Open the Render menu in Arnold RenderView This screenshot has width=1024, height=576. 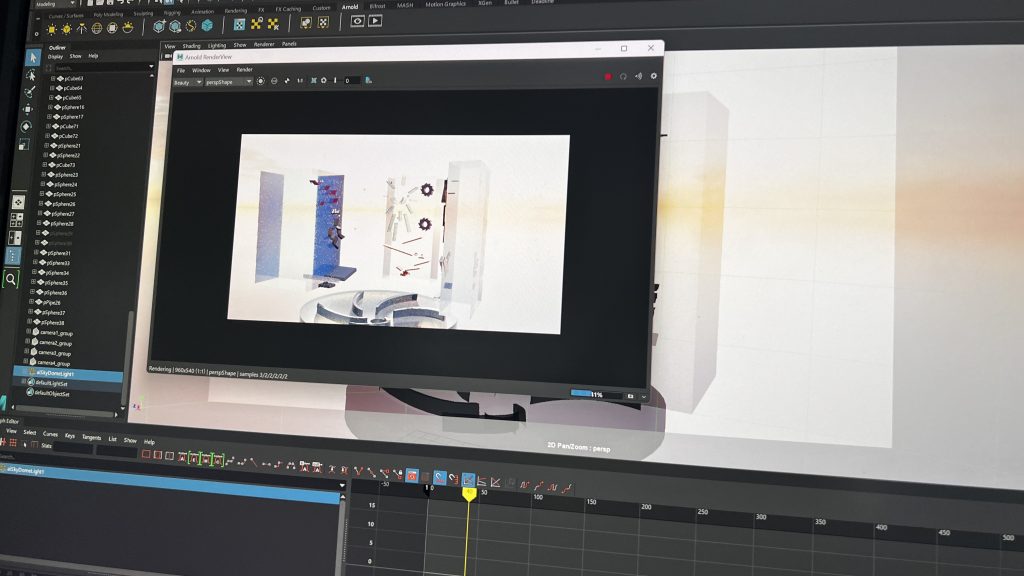tap(244, 70)
